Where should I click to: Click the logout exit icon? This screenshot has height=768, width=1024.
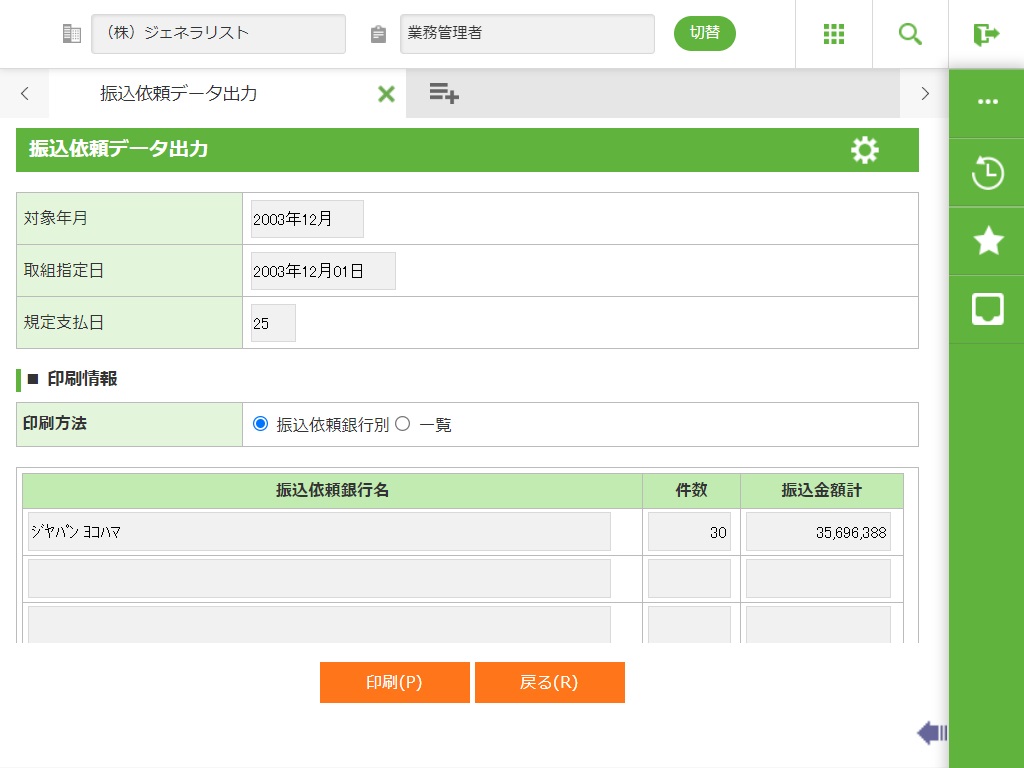986,34
